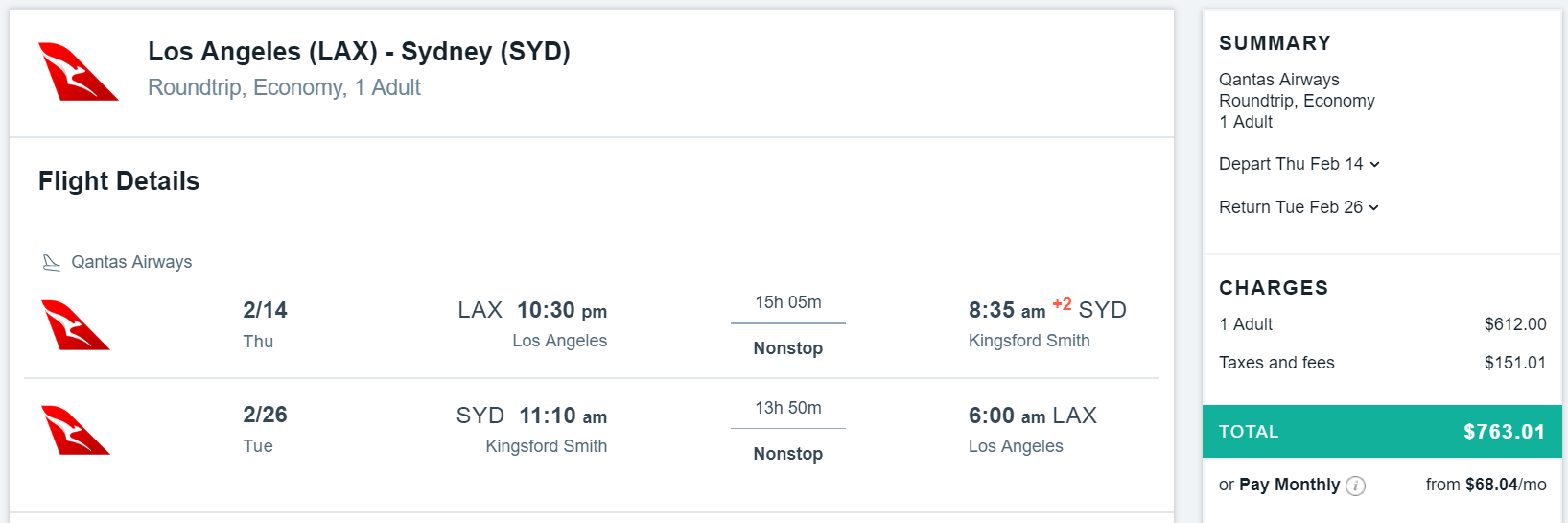Open the Pay Monthly info icon
Screen dimensions: 1568x523
pyautogui.click(x=1355, y=486)
